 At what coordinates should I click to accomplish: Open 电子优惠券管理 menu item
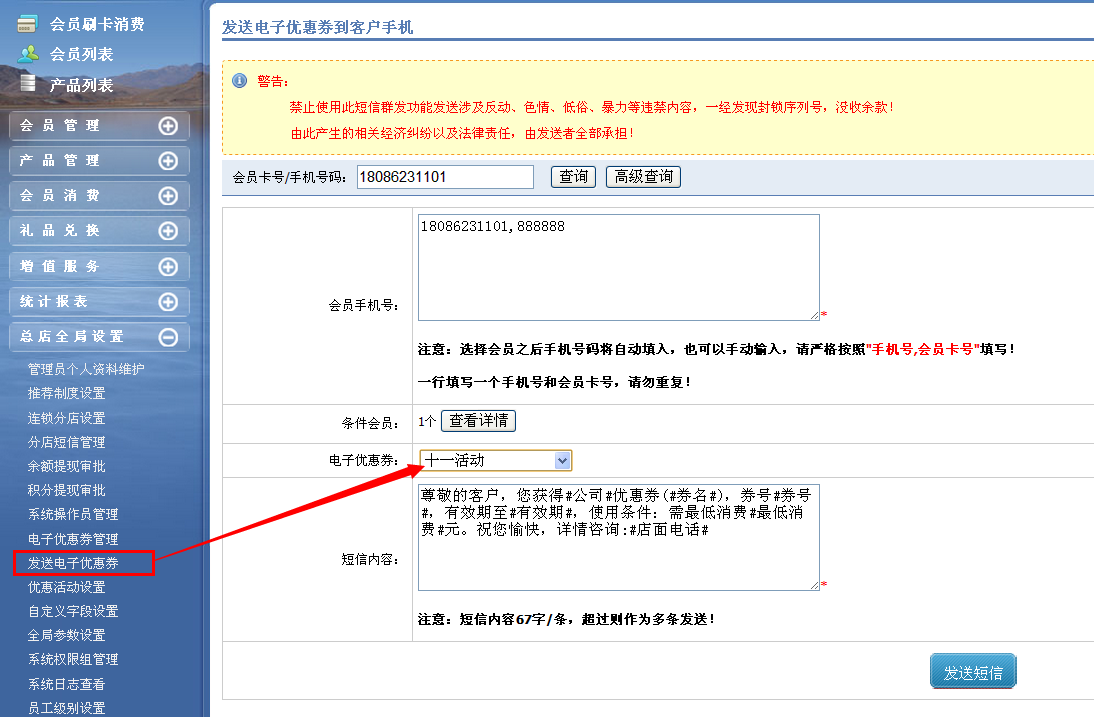tap(73, 539)
